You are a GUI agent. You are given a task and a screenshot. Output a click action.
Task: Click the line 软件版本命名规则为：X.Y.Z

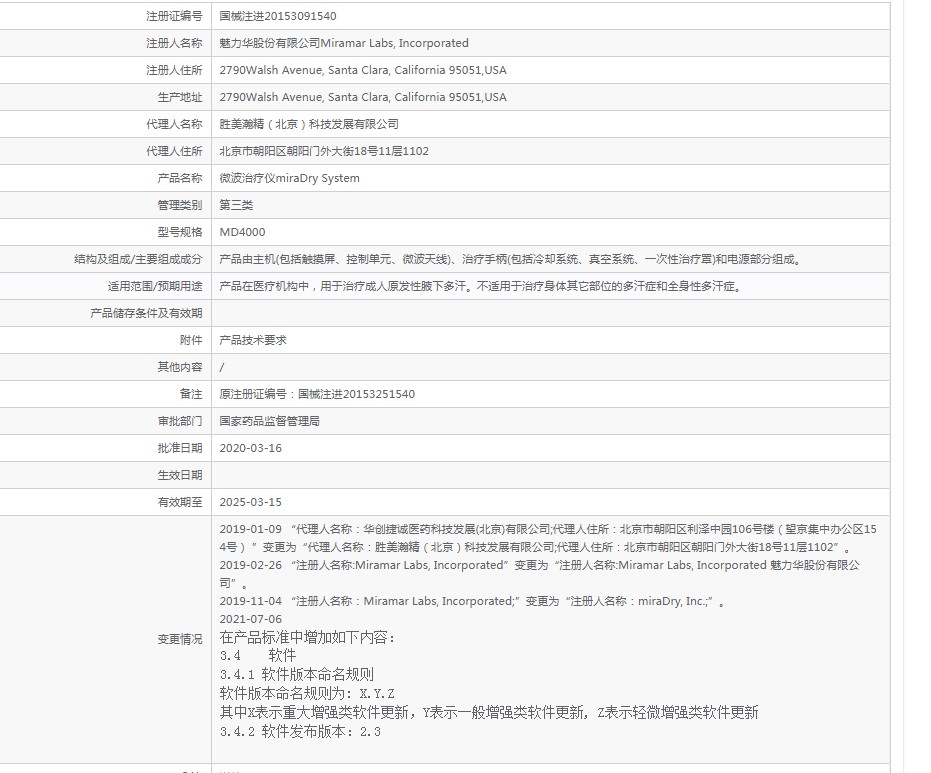[307, 693]
